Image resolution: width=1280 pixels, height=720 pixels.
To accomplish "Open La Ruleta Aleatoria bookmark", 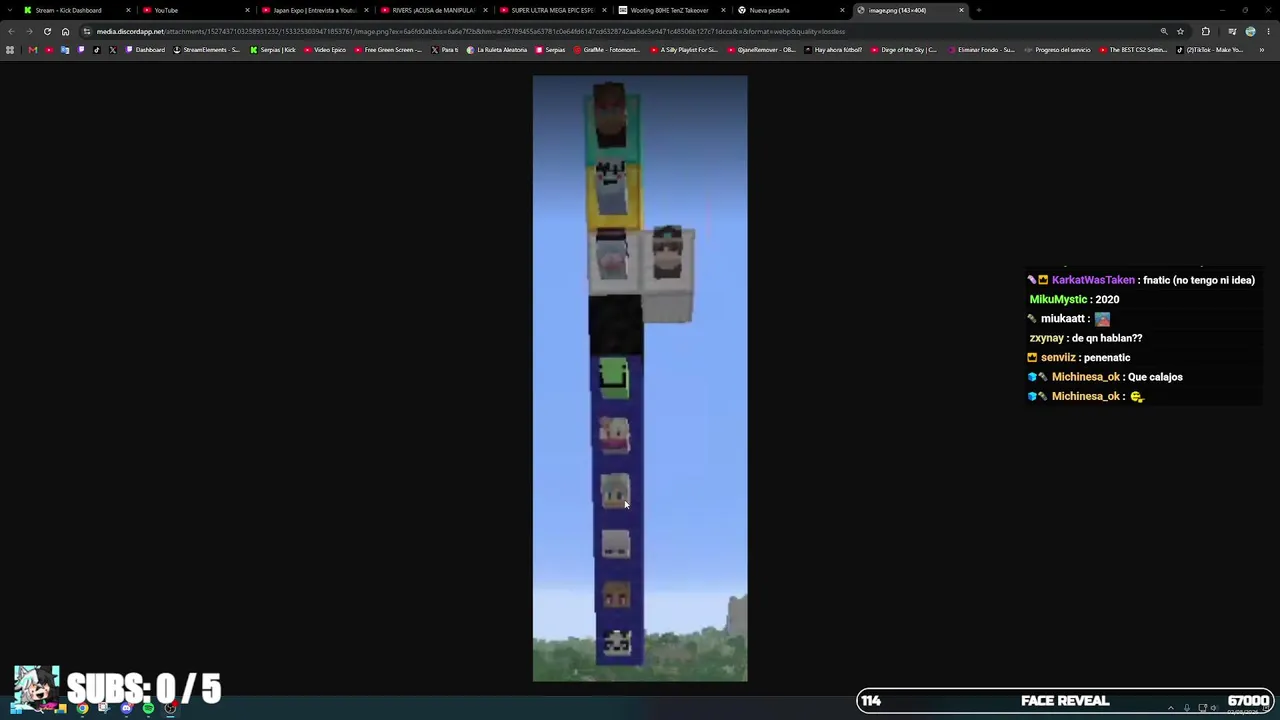I will click(x=496, y=50).
